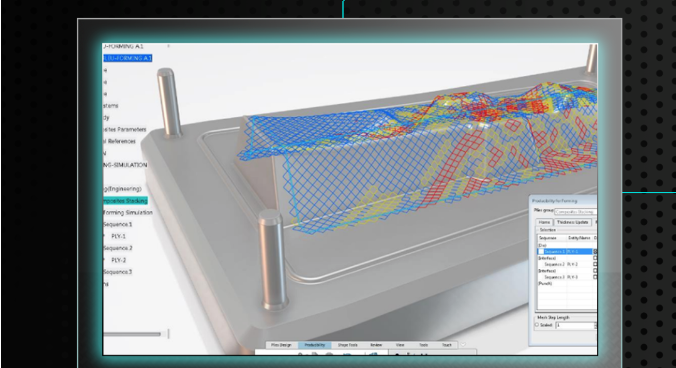This screenshot has height=368, width=676.
Task: Open the Touch tab
Action: (x=447, y=345)
